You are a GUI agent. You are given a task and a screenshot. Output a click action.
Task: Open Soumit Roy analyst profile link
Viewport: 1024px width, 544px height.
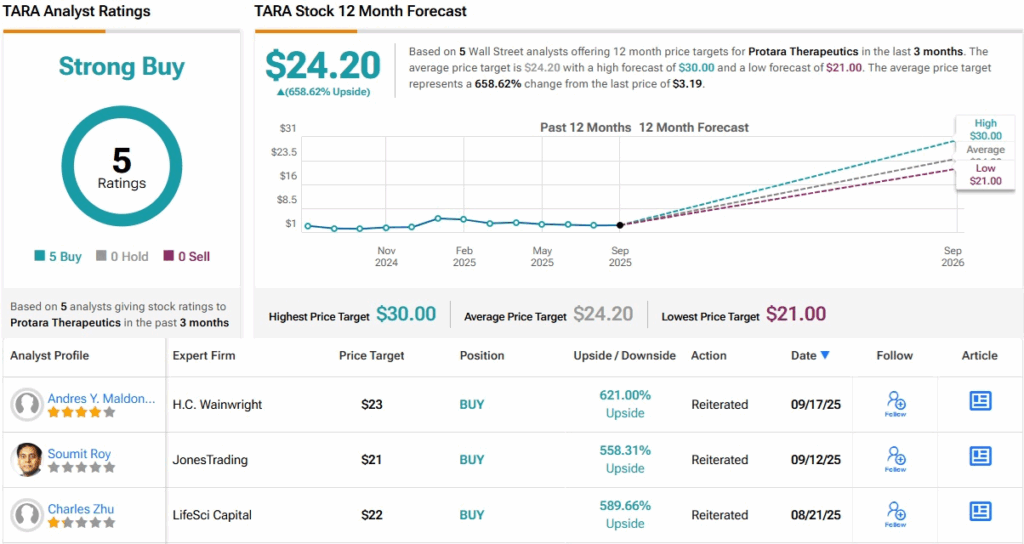click(x=80, y=454)
